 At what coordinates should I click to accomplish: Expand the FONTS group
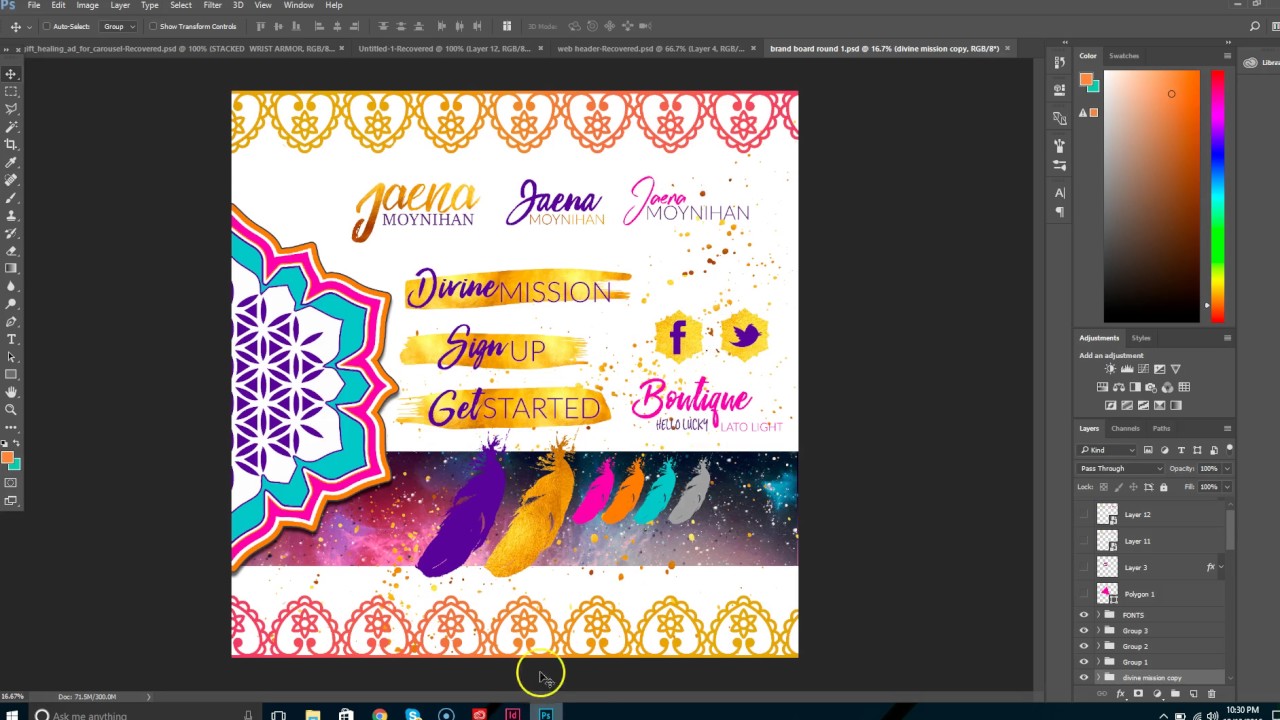pyautogui.click(x=1098, y=615)
